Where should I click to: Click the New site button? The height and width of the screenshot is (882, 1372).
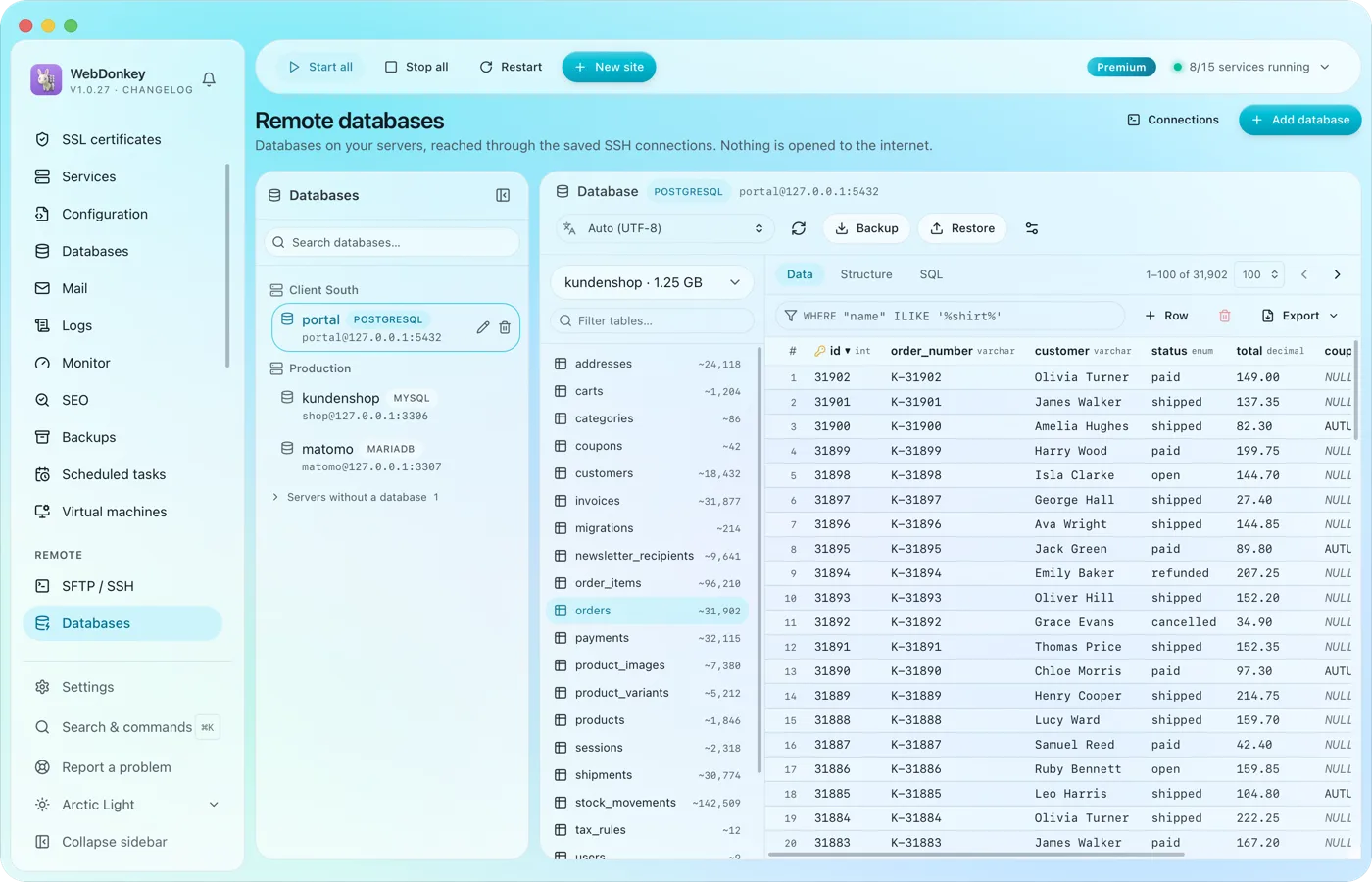pyautogui.click(x=609, y=67)
